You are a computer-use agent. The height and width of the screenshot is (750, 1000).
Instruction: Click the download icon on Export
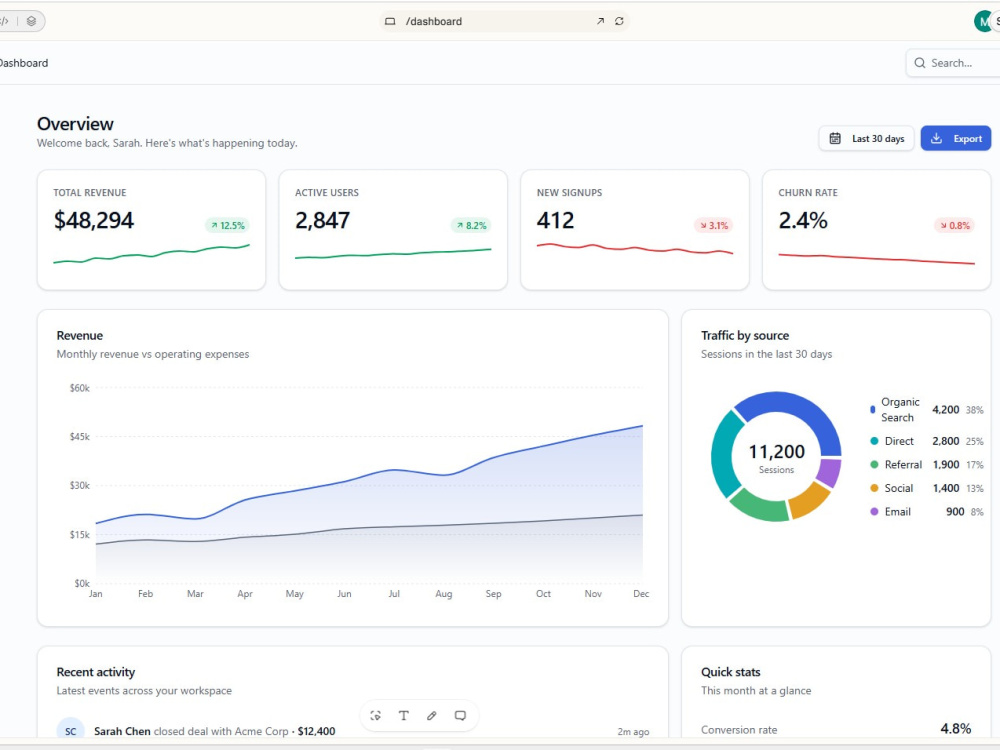(936, 138)
